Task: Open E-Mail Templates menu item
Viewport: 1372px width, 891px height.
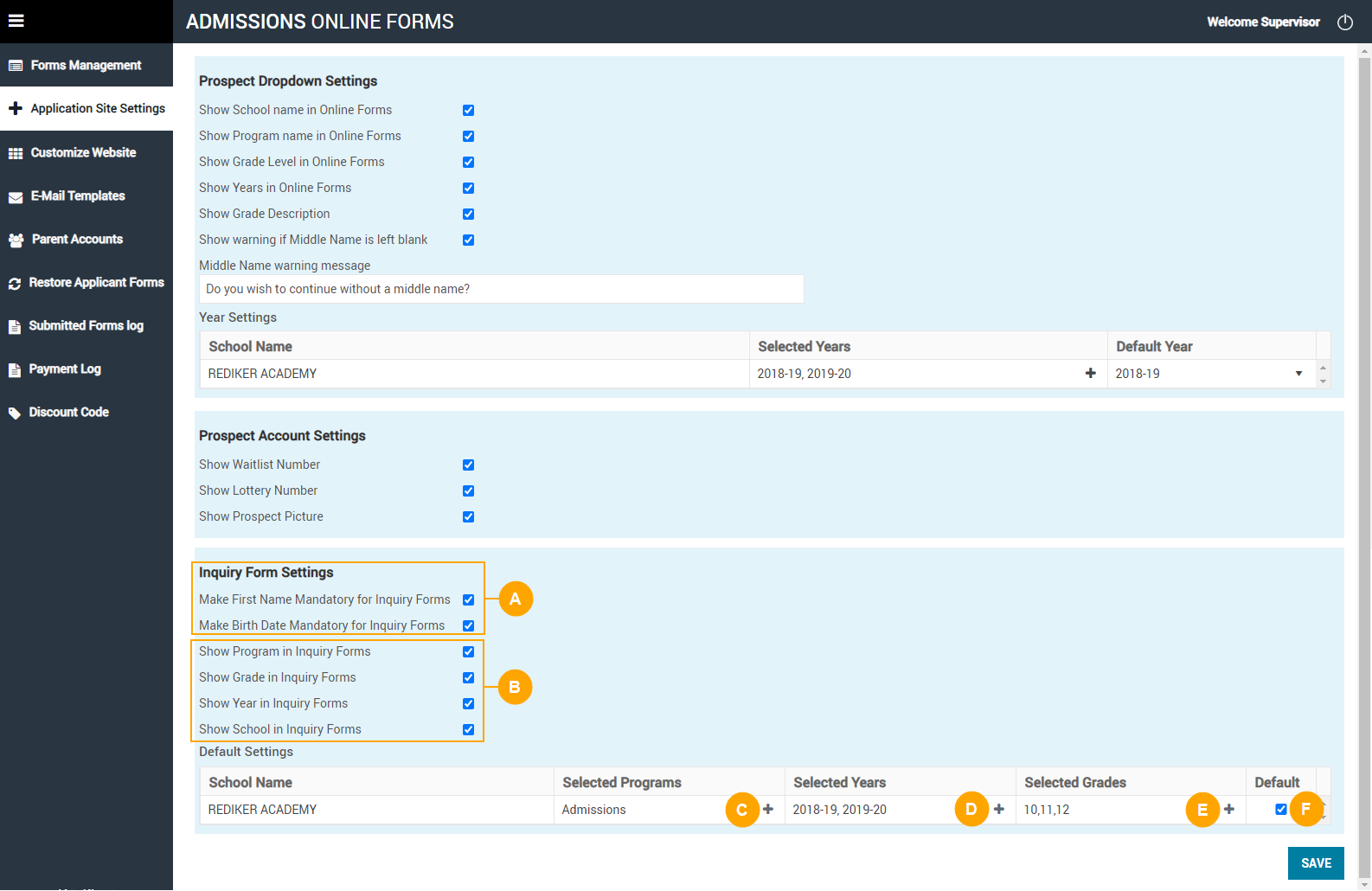Action: click(x=87, y=196)
